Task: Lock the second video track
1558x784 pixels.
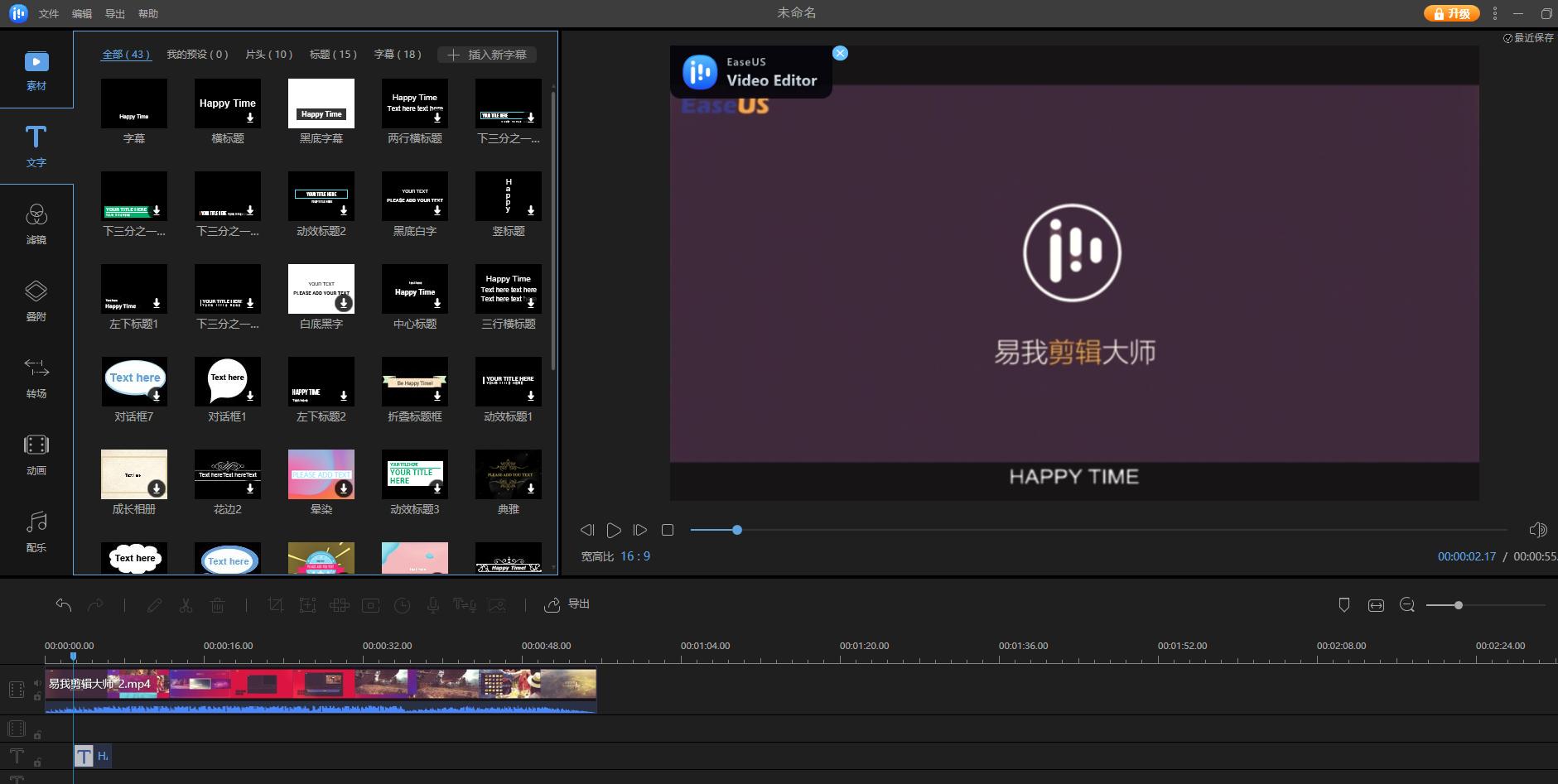Action: 37,734
